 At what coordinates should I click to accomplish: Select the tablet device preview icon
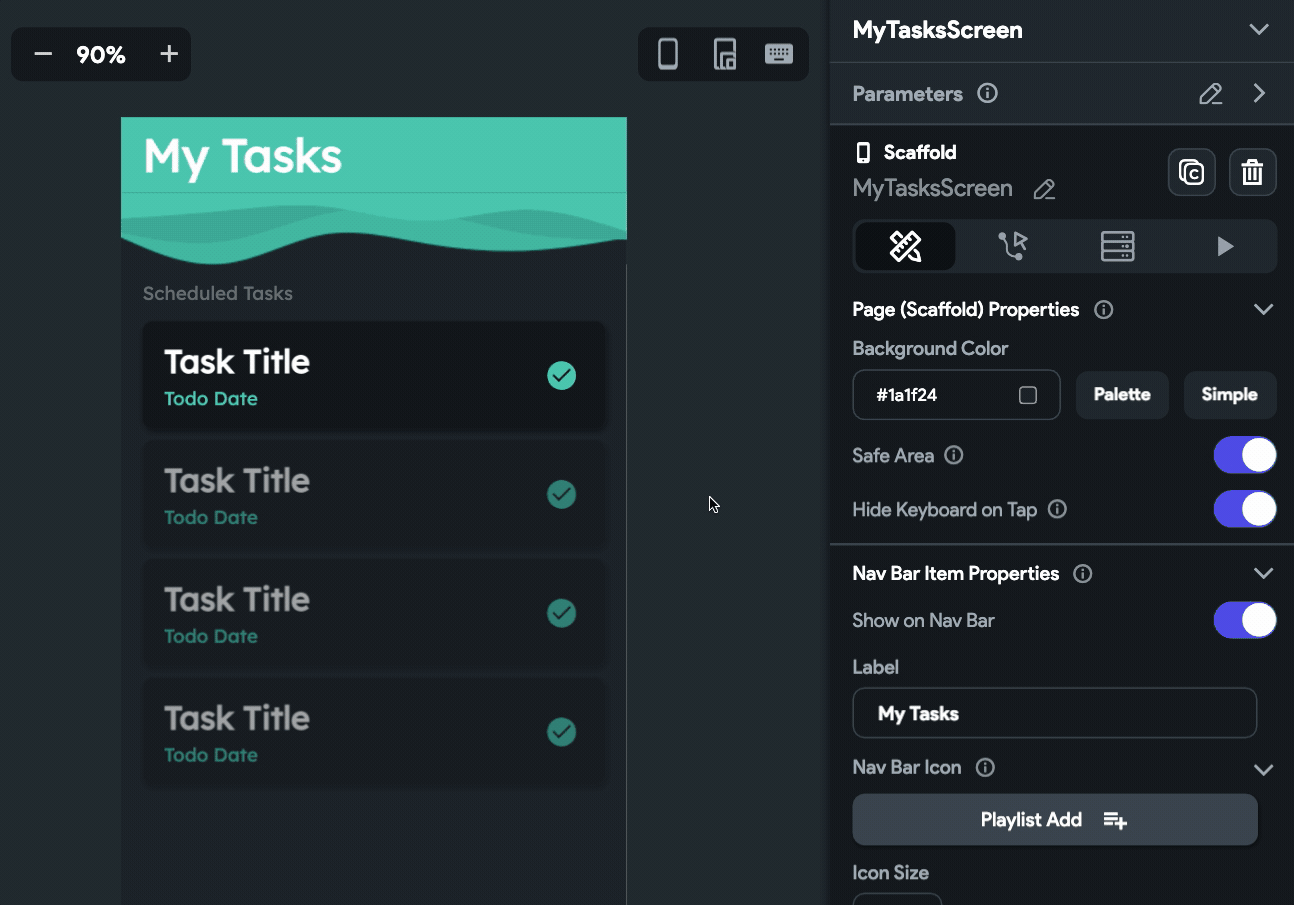pos(724,54)
